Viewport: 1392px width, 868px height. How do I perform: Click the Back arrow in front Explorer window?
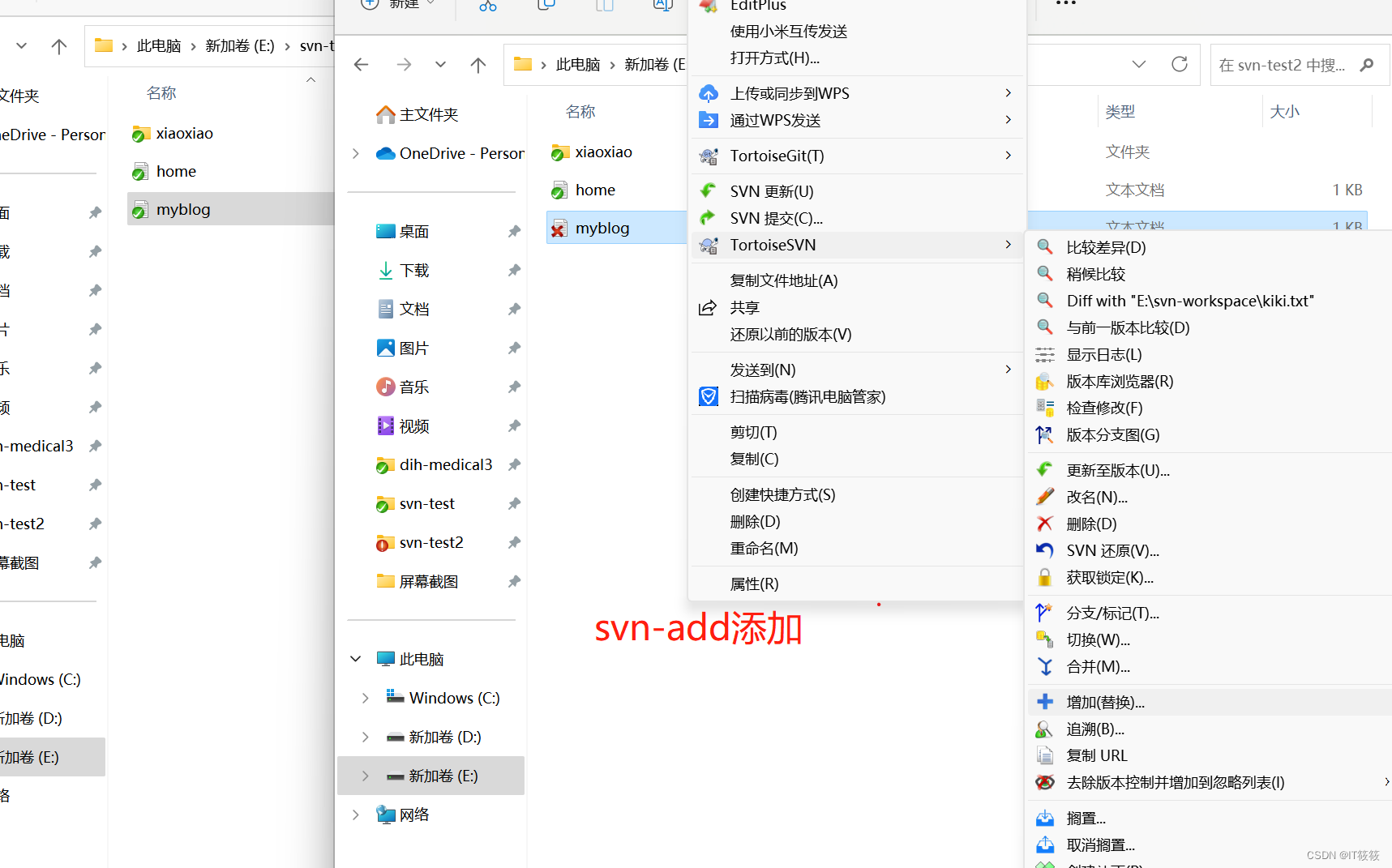point(362,65)
